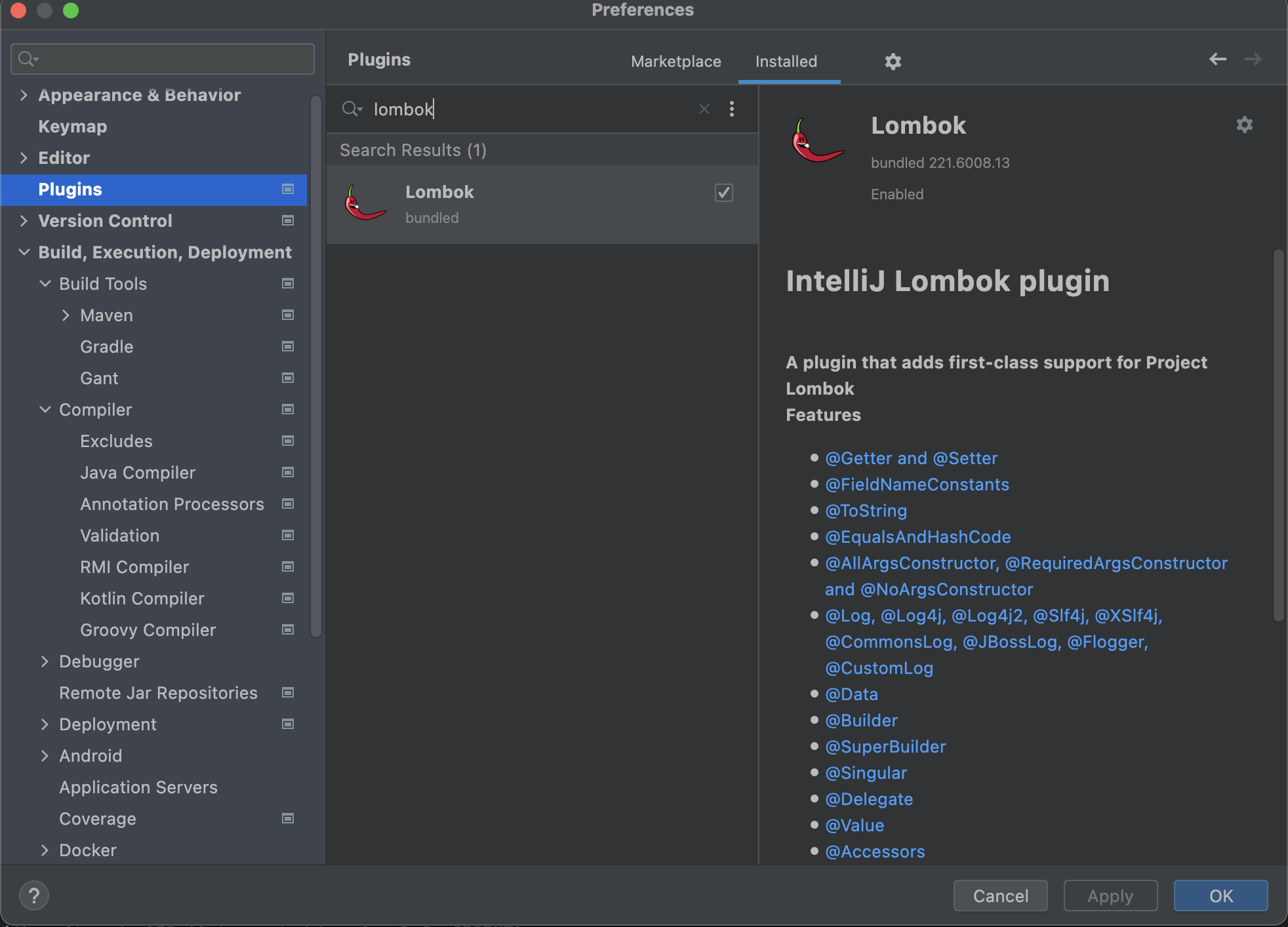1288x927 pixels.
Task: Expand the Debugger node
Action: pyautogui.click(x=45, y=661)
